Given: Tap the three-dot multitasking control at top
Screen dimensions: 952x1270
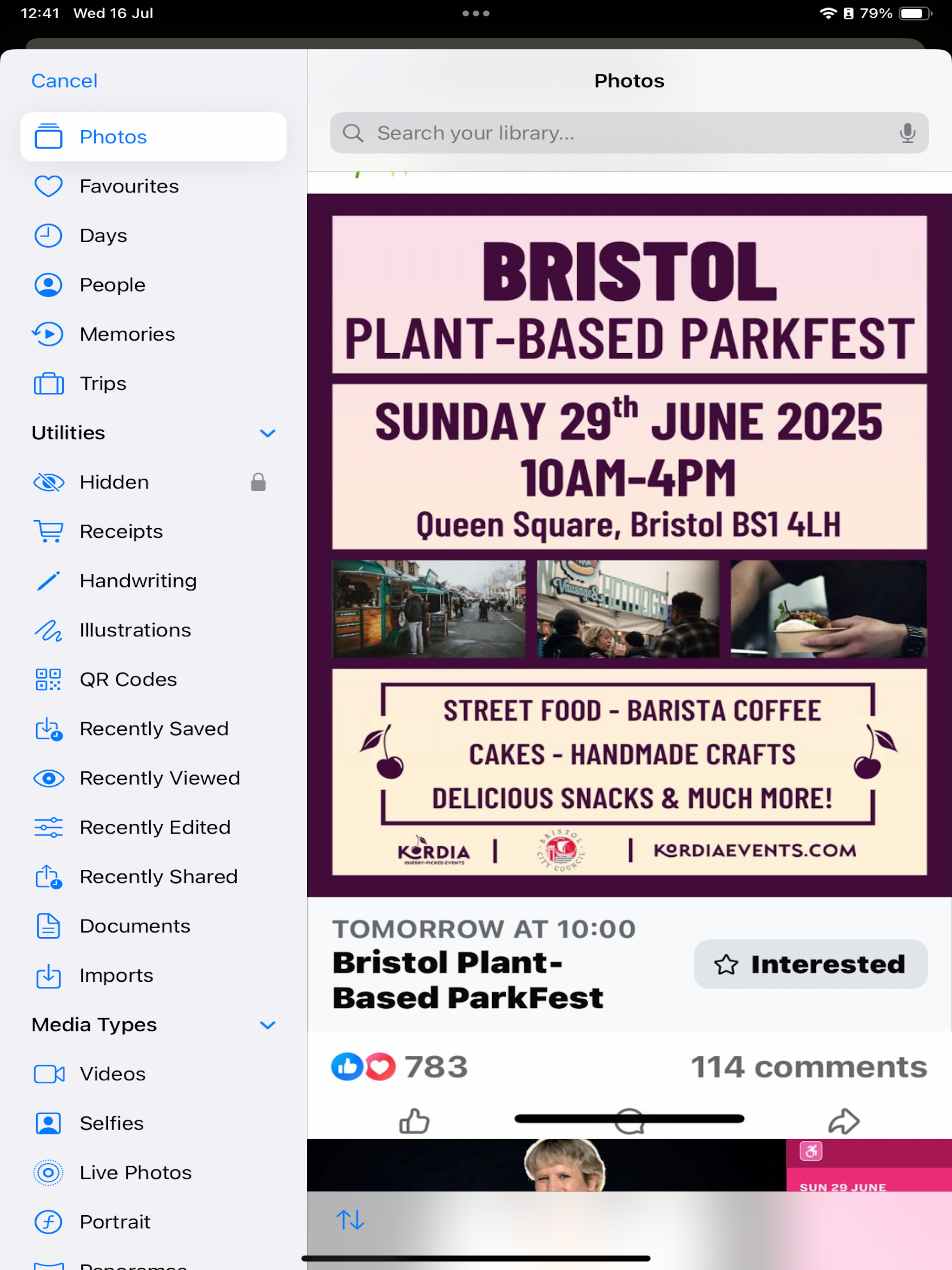Looking at the screenshot, I should coord(476,13).
